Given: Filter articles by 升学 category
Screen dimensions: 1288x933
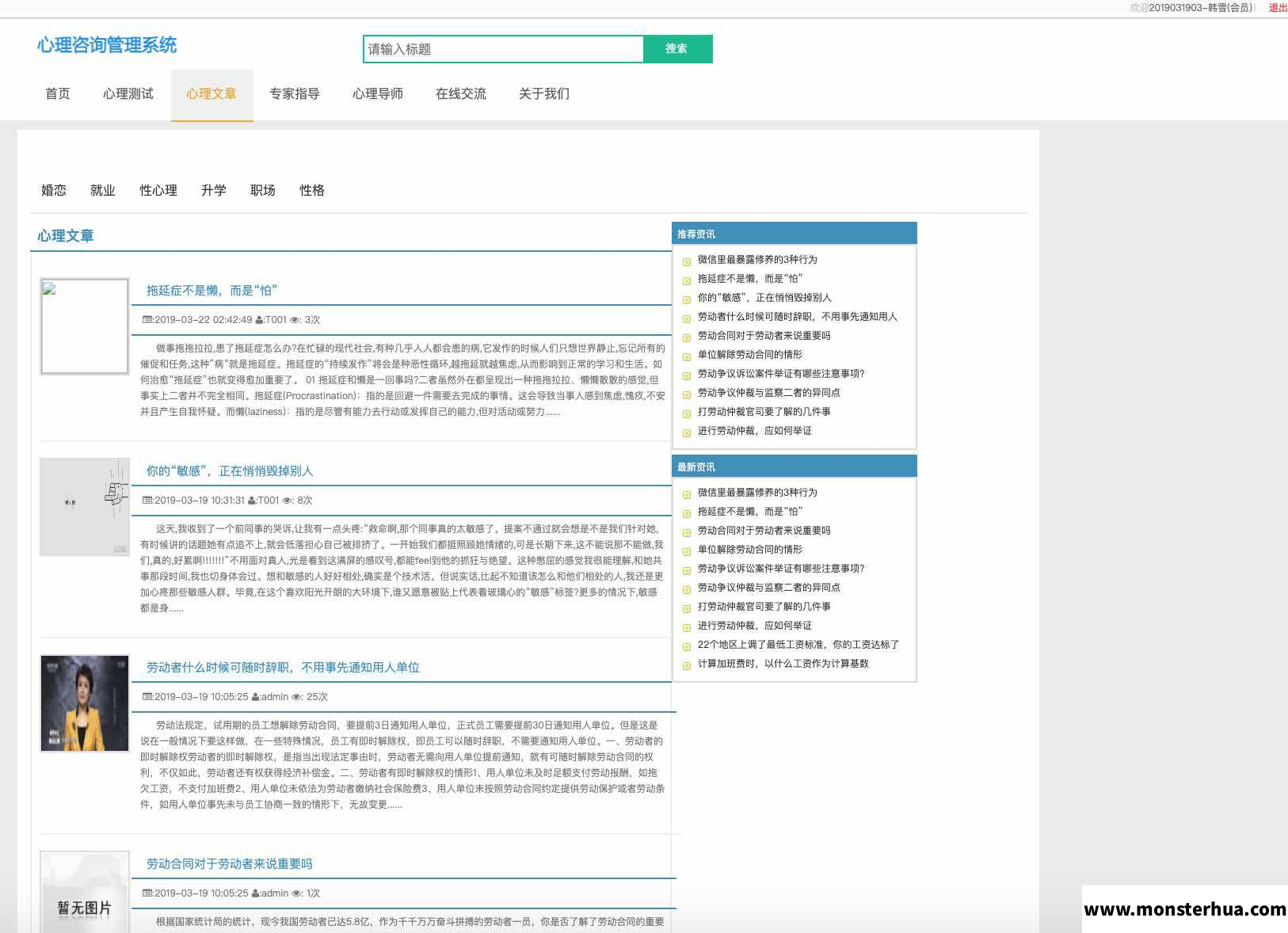Looking at the screenshot, I should pyautogui.click(x=214, y=190).
